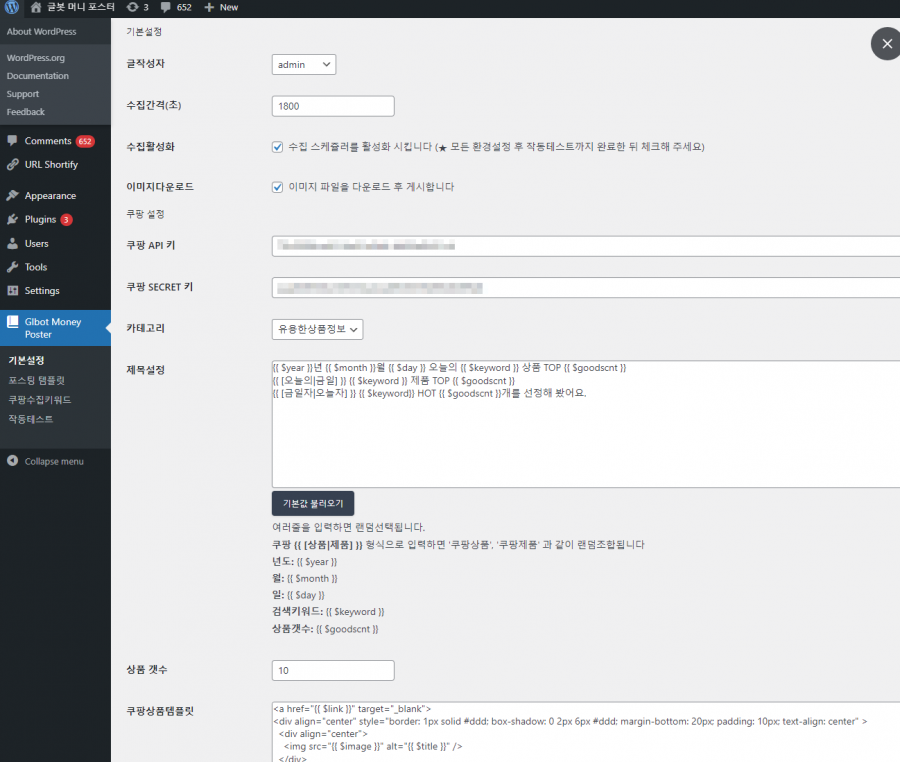Toggle the 수집활성화 scheduler checkbox

pyautogui.click(x=277, y=147)
